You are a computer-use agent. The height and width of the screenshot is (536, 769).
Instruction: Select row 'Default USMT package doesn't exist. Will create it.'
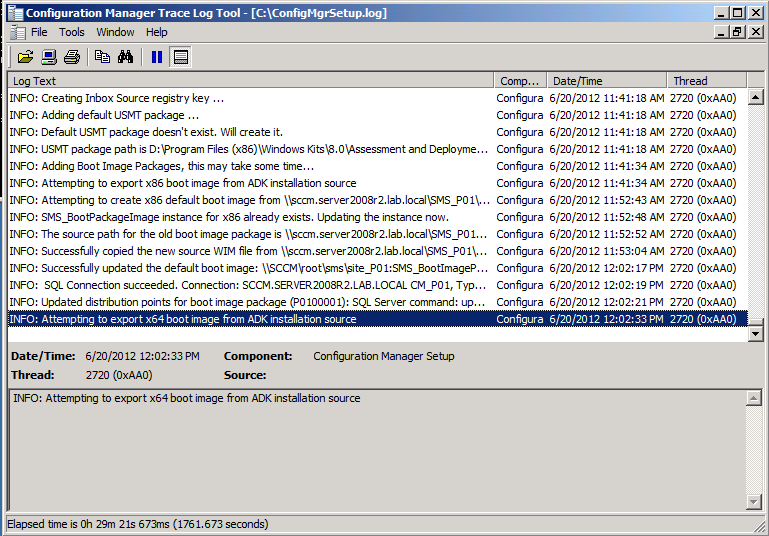(378, 132)
